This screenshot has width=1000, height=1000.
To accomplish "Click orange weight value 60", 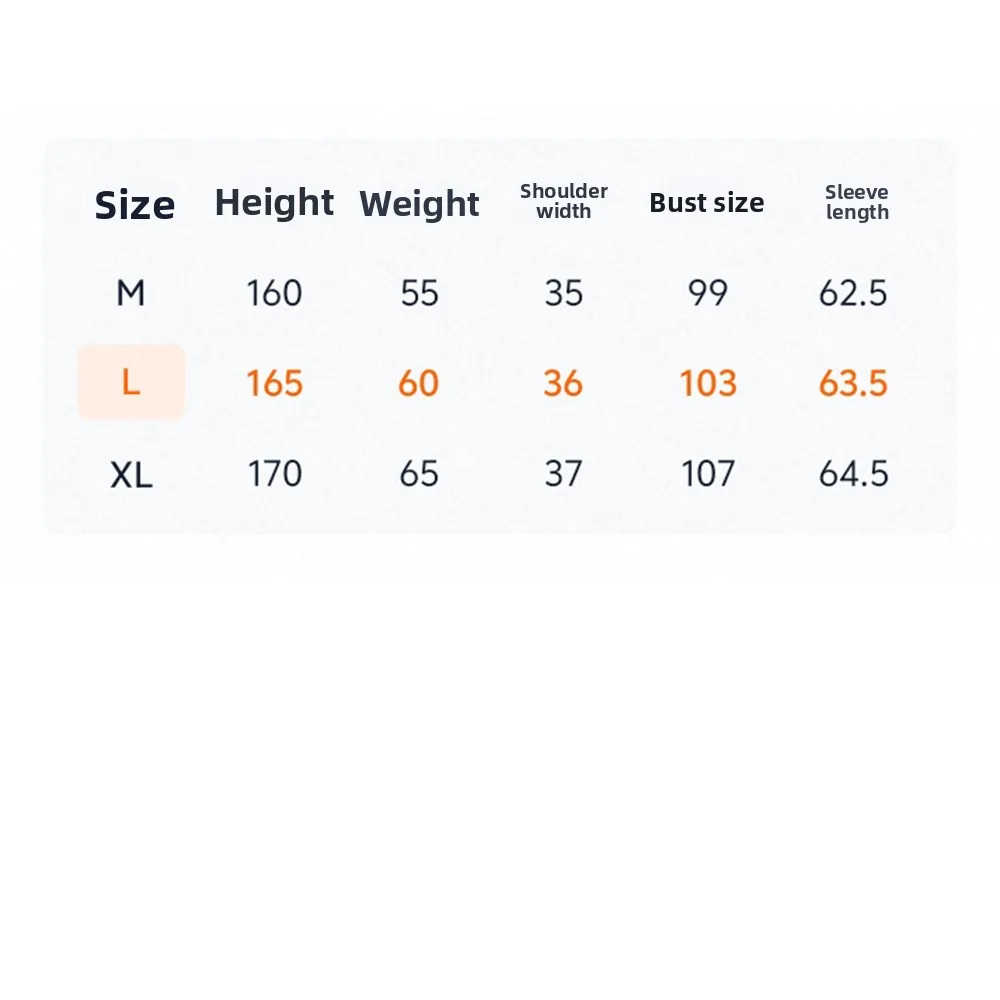I will 418,383.
